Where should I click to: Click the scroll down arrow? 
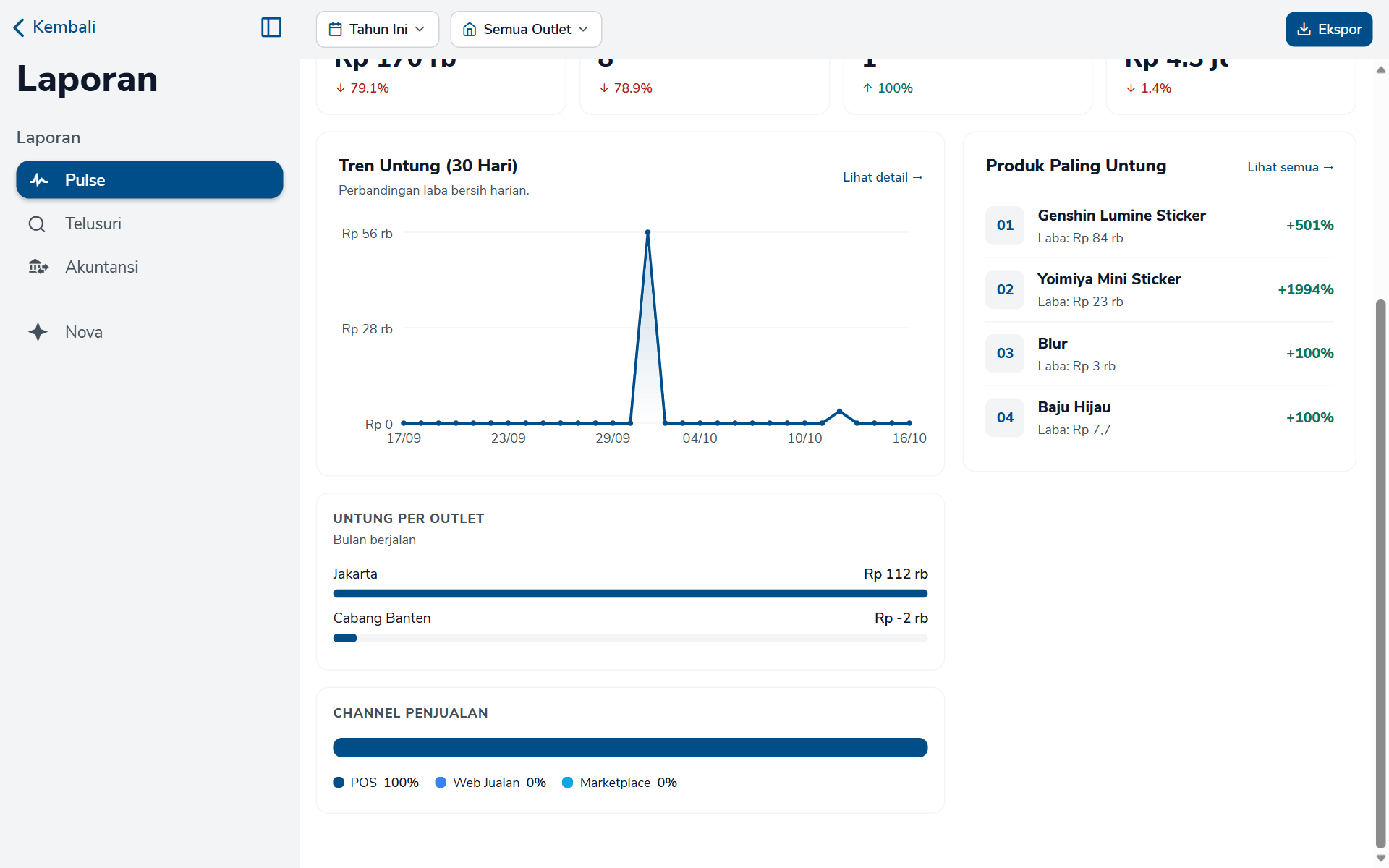[1380, 858]
